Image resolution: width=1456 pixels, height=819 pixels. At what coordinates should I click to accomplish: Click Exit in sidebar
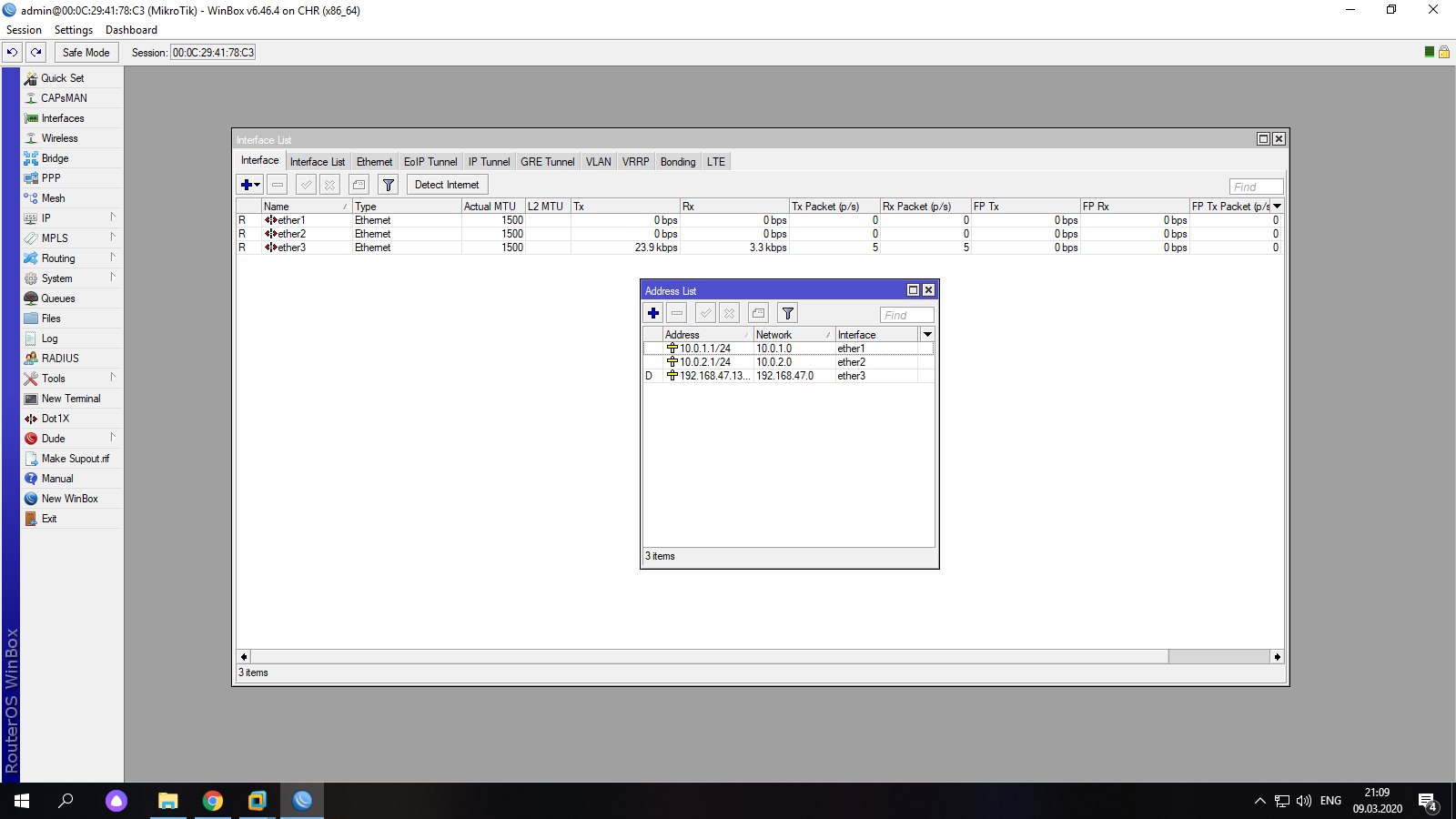click(x=72, y=519)
